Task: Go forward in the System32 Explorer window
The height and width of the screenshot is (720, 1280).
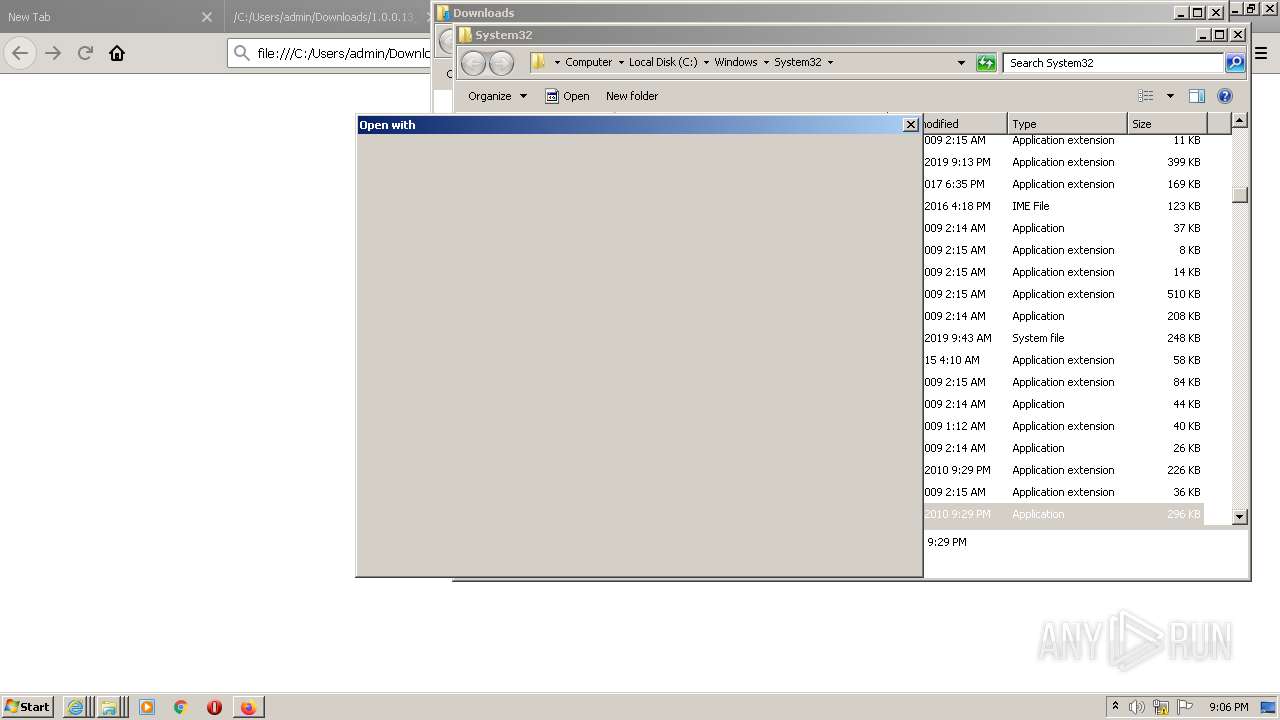Action: pyautogui.click(x=501, y=63)
